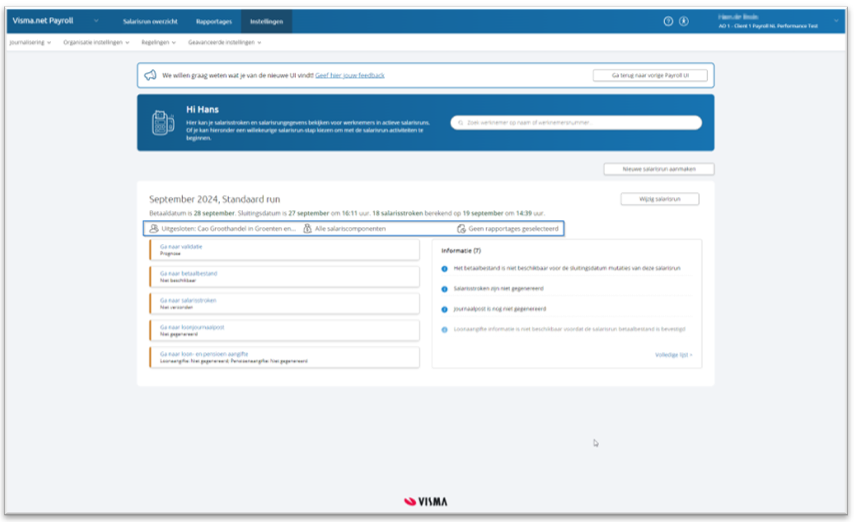Click the megaphone feedback icon
Viewport: 854px width, 522px height.
150,75
